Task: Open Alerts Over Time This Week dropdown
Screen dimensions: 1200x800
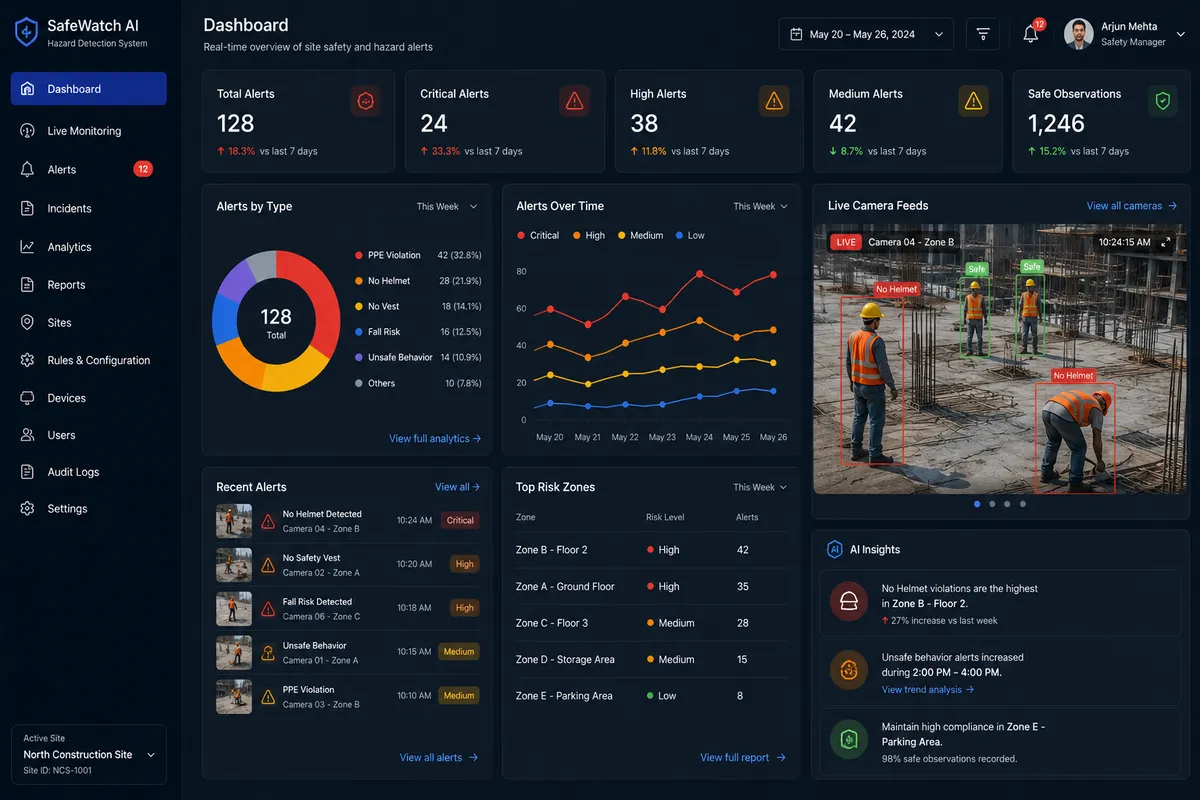Action: (760, 207)
